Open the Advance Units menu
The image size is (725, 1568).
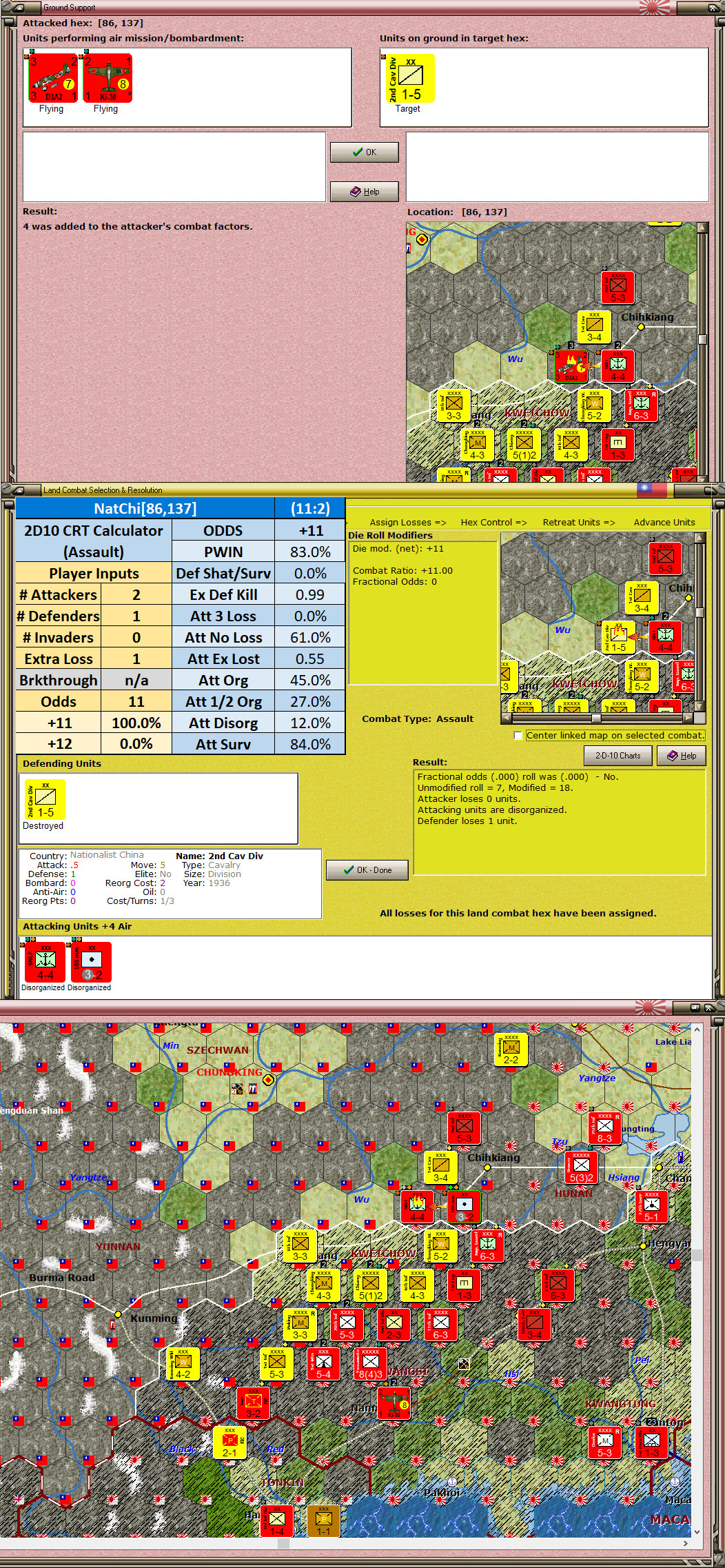tap(664, 522)
